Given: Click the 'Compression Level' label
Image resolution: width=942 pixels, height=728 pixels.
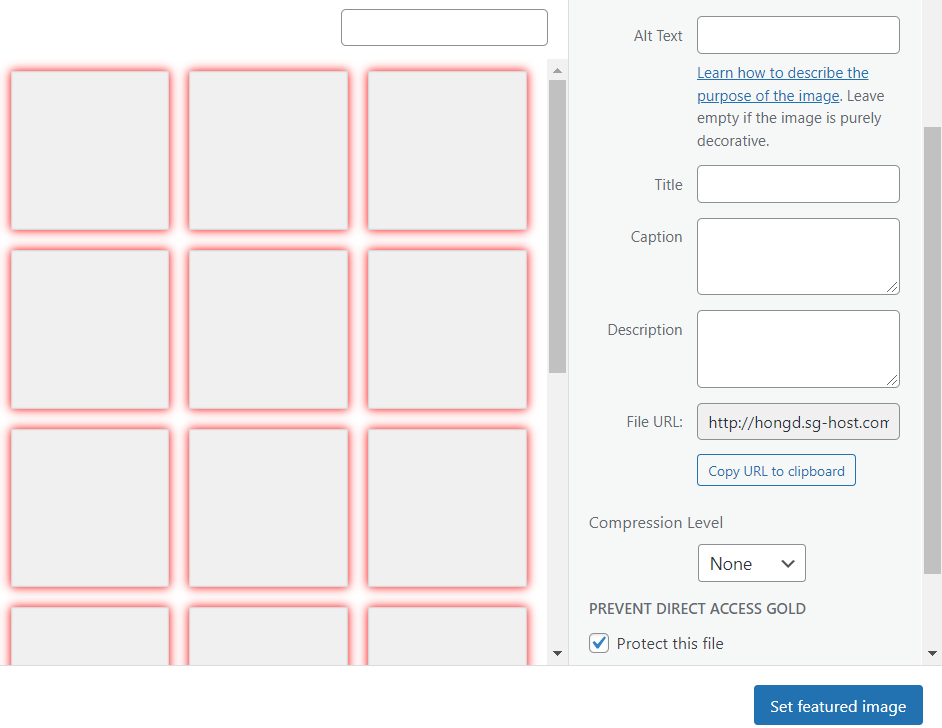Looking at the screenshot, I should point(655,523).
